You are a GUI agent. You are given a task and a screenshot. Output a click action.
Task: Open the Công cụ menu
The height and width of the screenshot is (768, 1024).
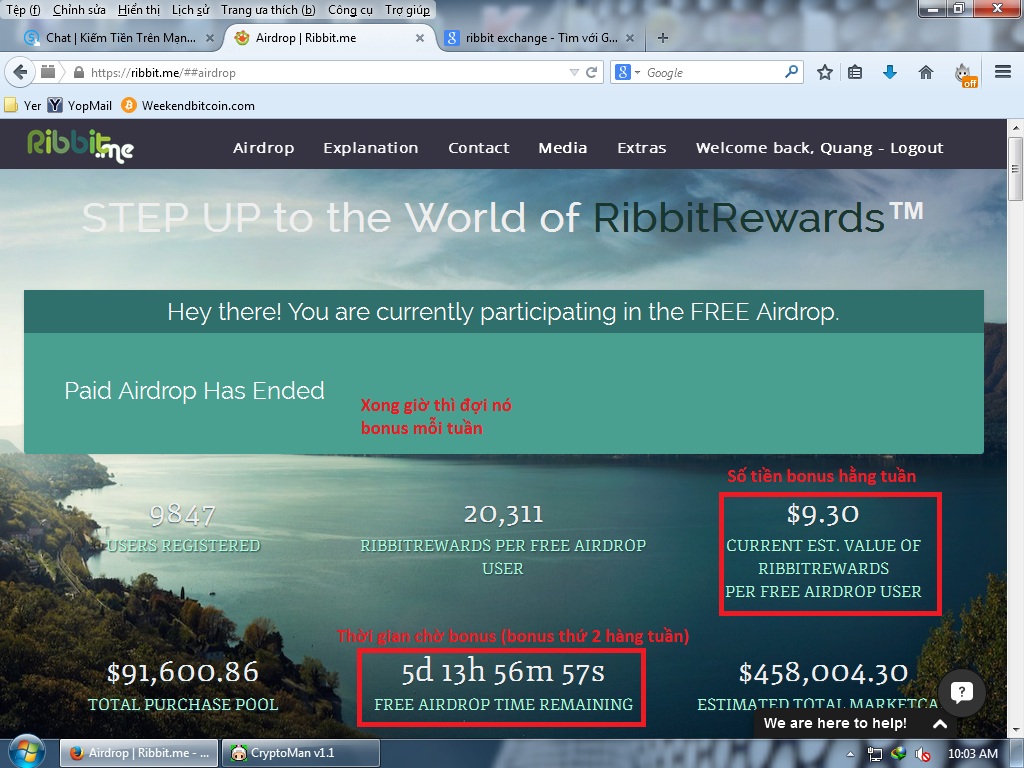point(350,10)
